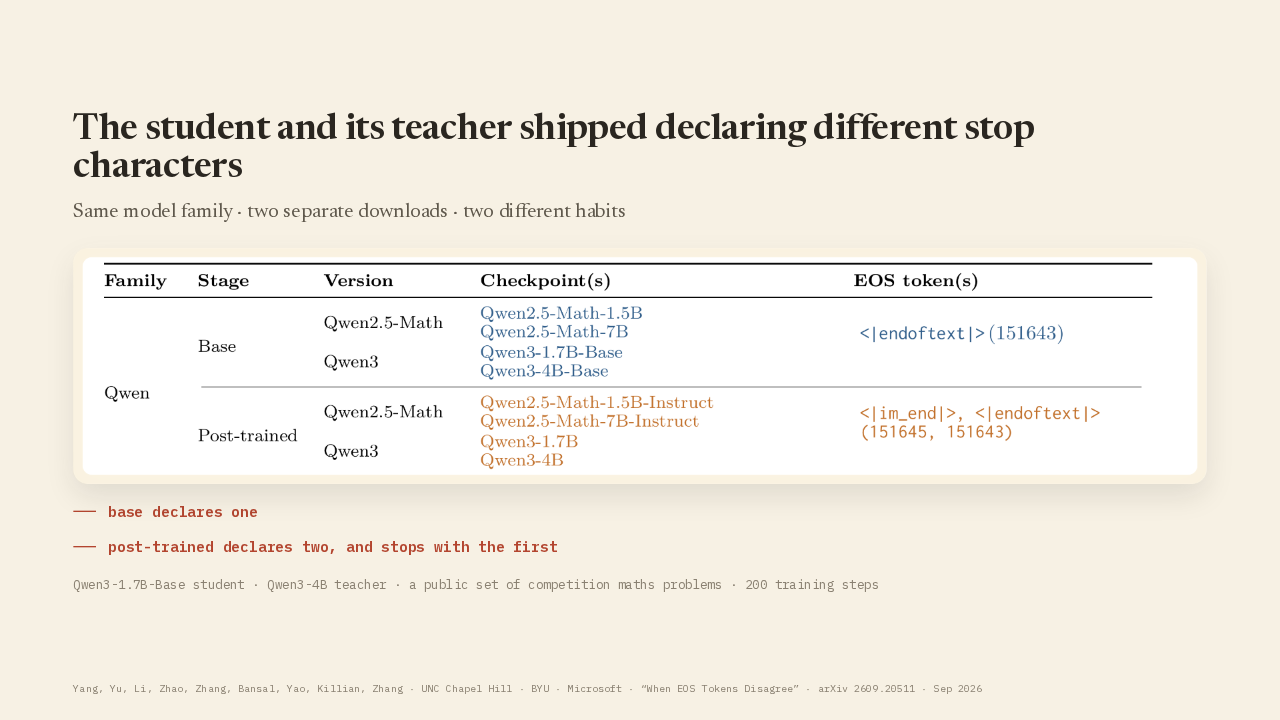This screenshot has width=1280, height=720.
Task: Open the Qwen2.5-Math-7B checkpoint link
Action: point(554,332)
